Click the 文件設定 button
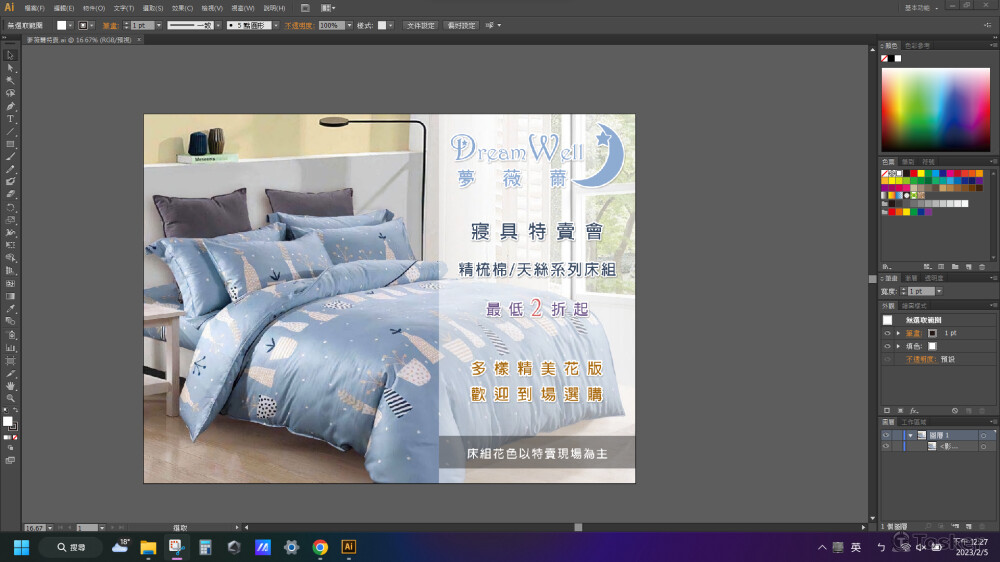The image size is (1000, 562). click(423, 25)
